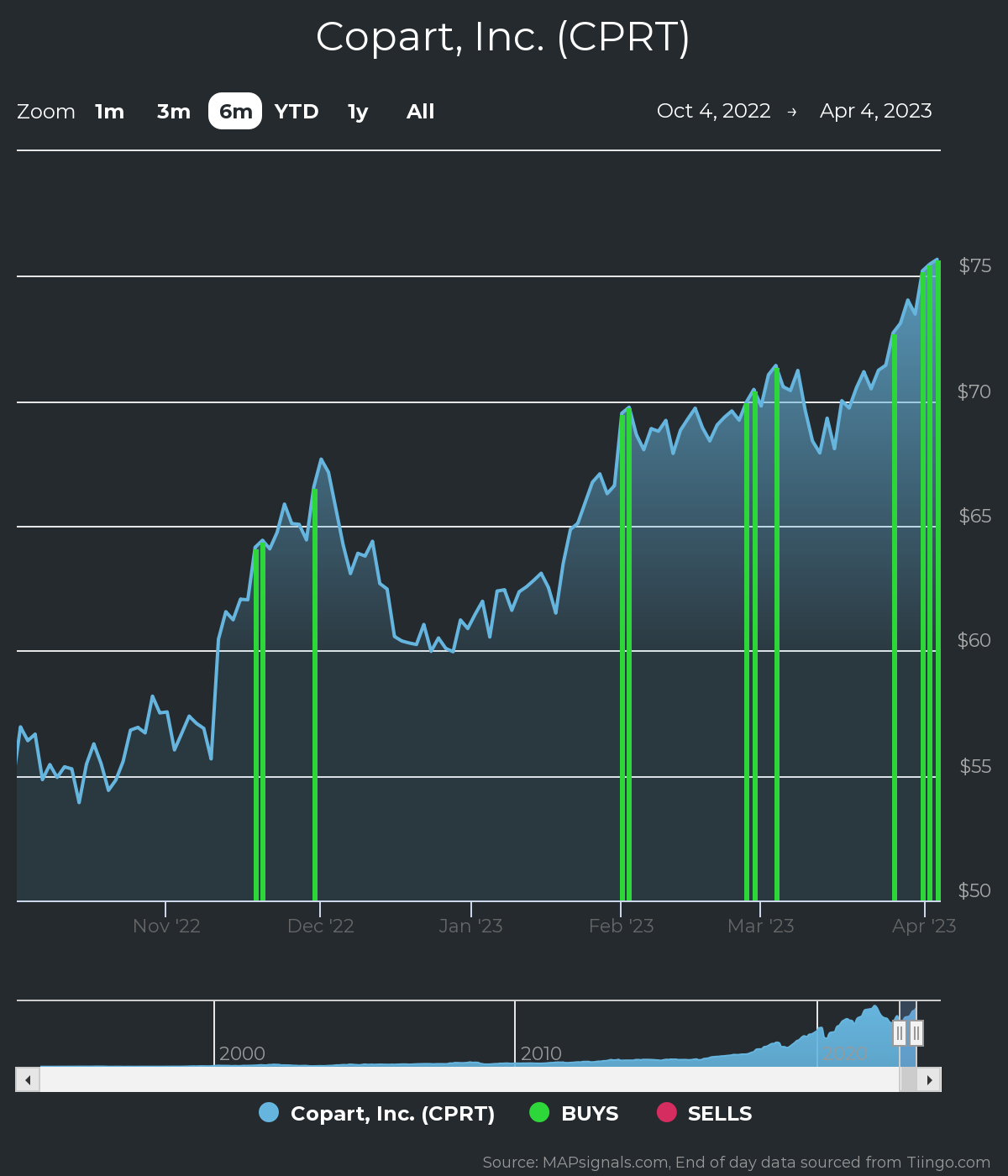Grab the left navigator range handle

[x=900, y=1033]
